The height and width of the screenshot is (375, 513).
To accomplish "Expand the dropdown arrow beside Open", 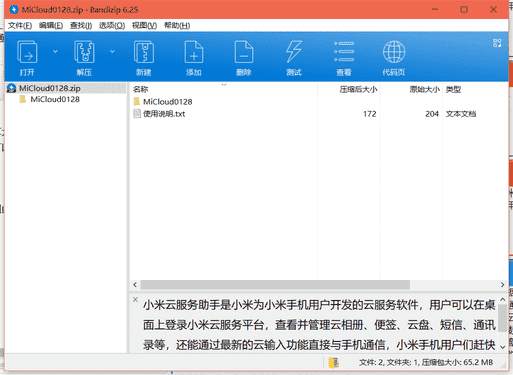I will click(x=55, y=51).
